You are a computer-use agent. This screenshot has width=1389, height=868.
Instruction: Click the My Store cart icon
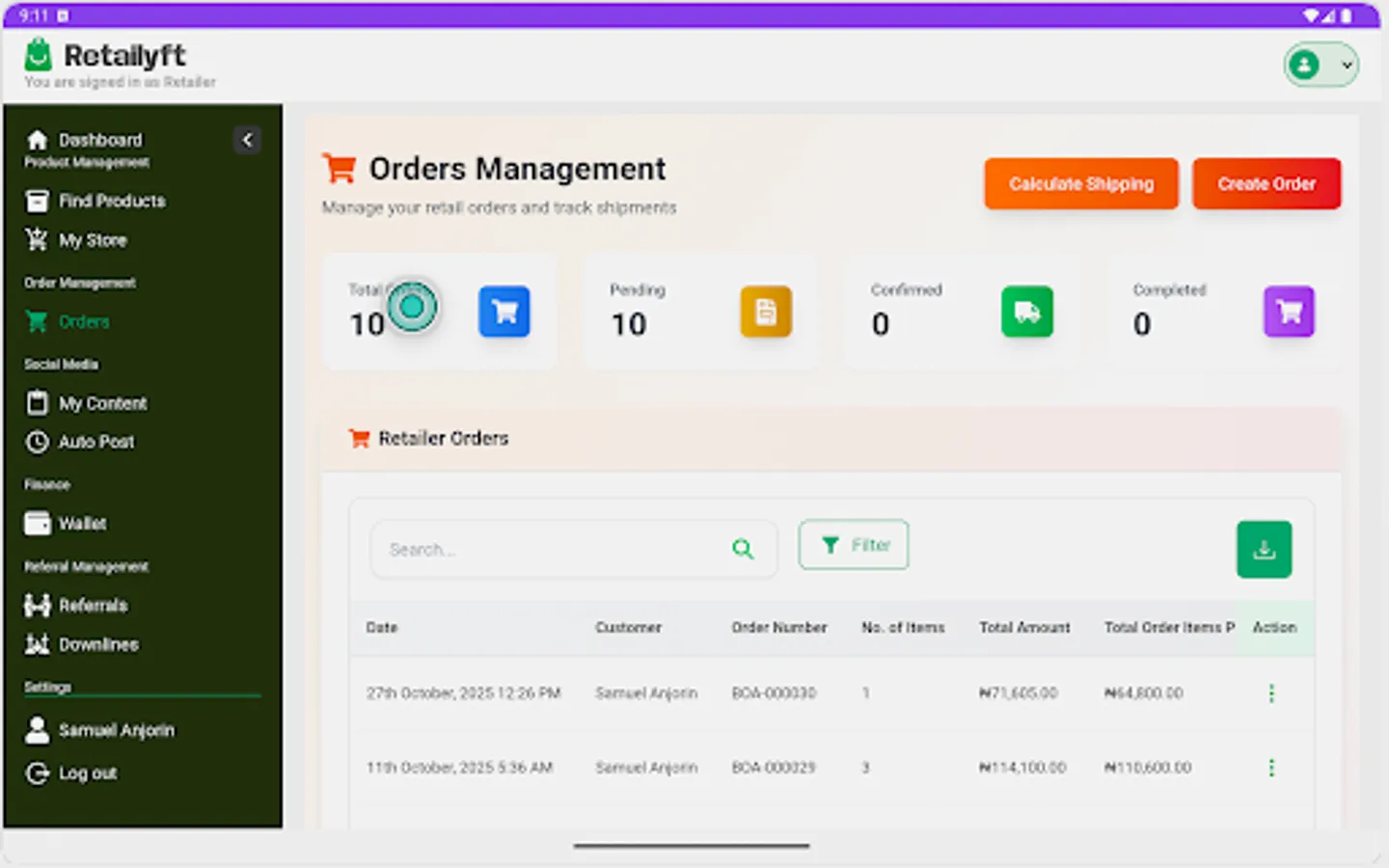tap(37, 240)
